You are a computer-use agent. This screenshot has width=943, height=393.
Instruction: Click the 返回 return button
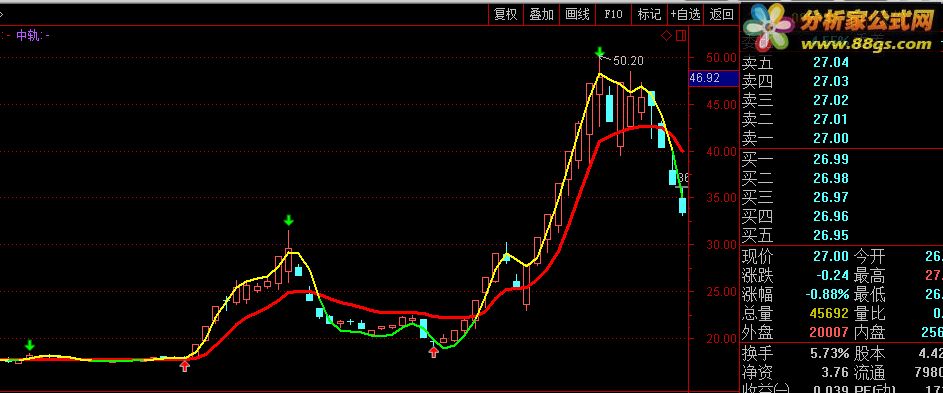click(721, 14)
